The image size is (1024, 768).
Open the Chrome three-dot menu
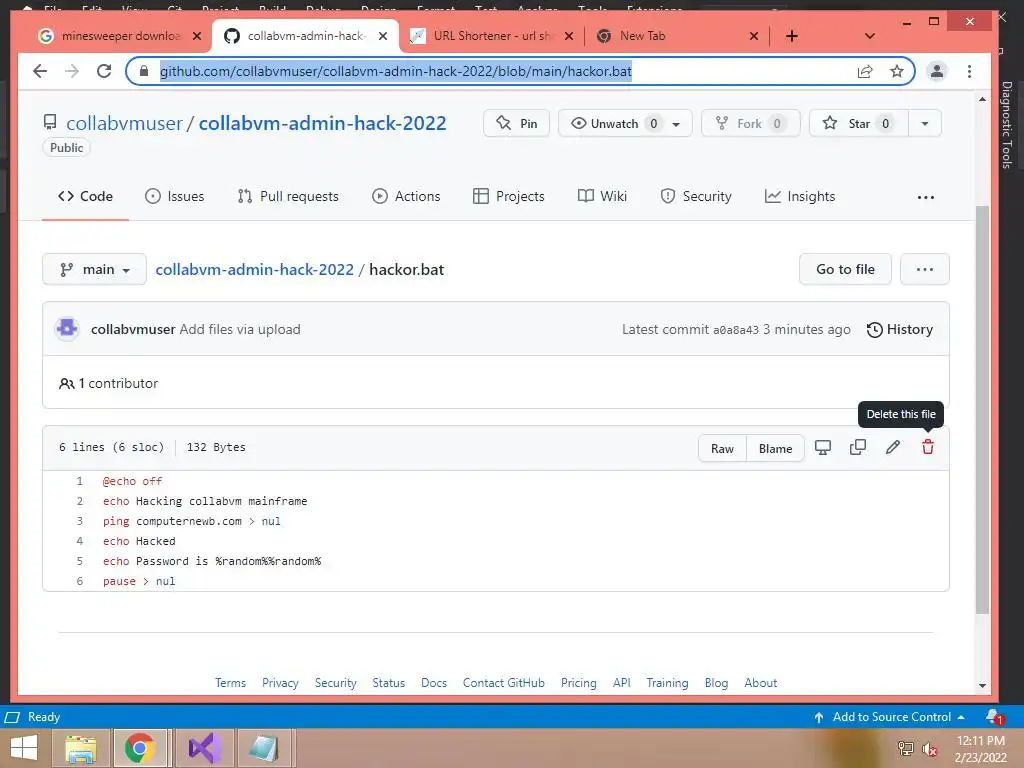coord(969,71)
